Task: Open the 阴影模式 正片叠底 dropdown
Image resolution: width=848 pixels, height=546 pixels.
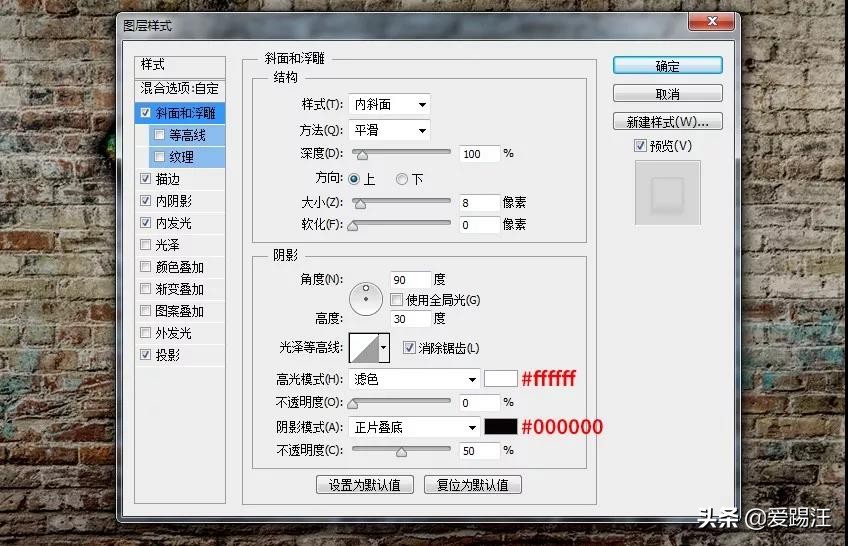Action: [414, 428]
